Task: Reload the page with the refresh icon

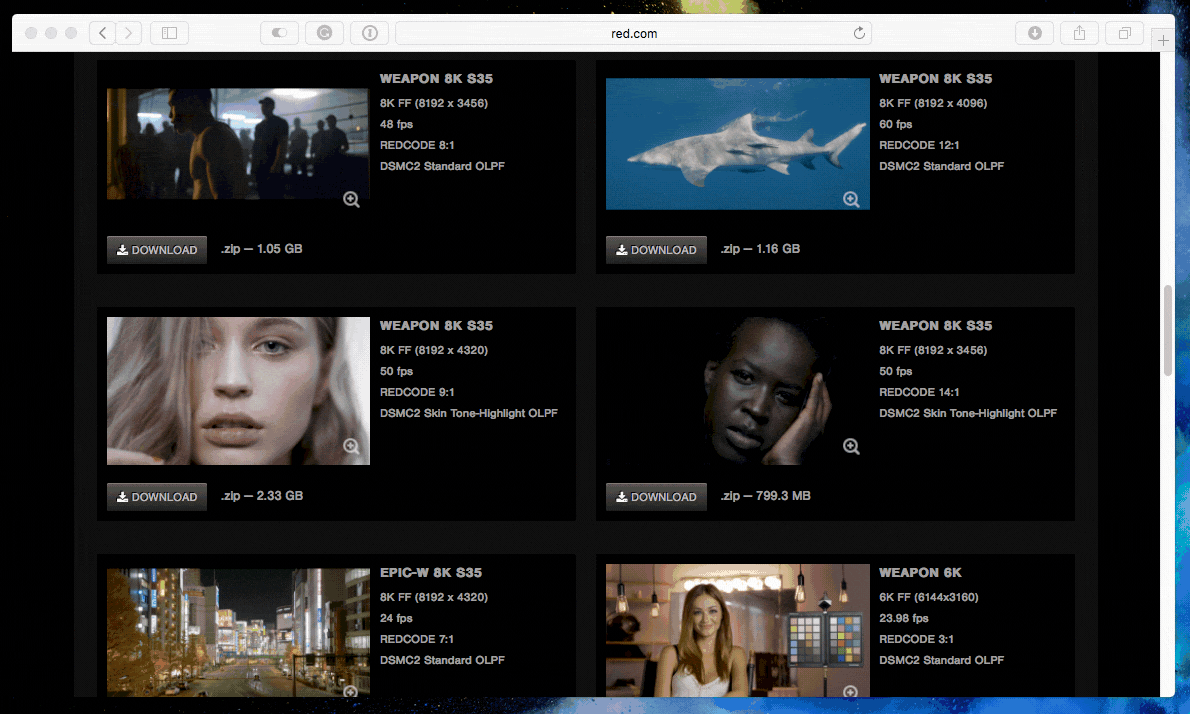Action: click(859, 33)
